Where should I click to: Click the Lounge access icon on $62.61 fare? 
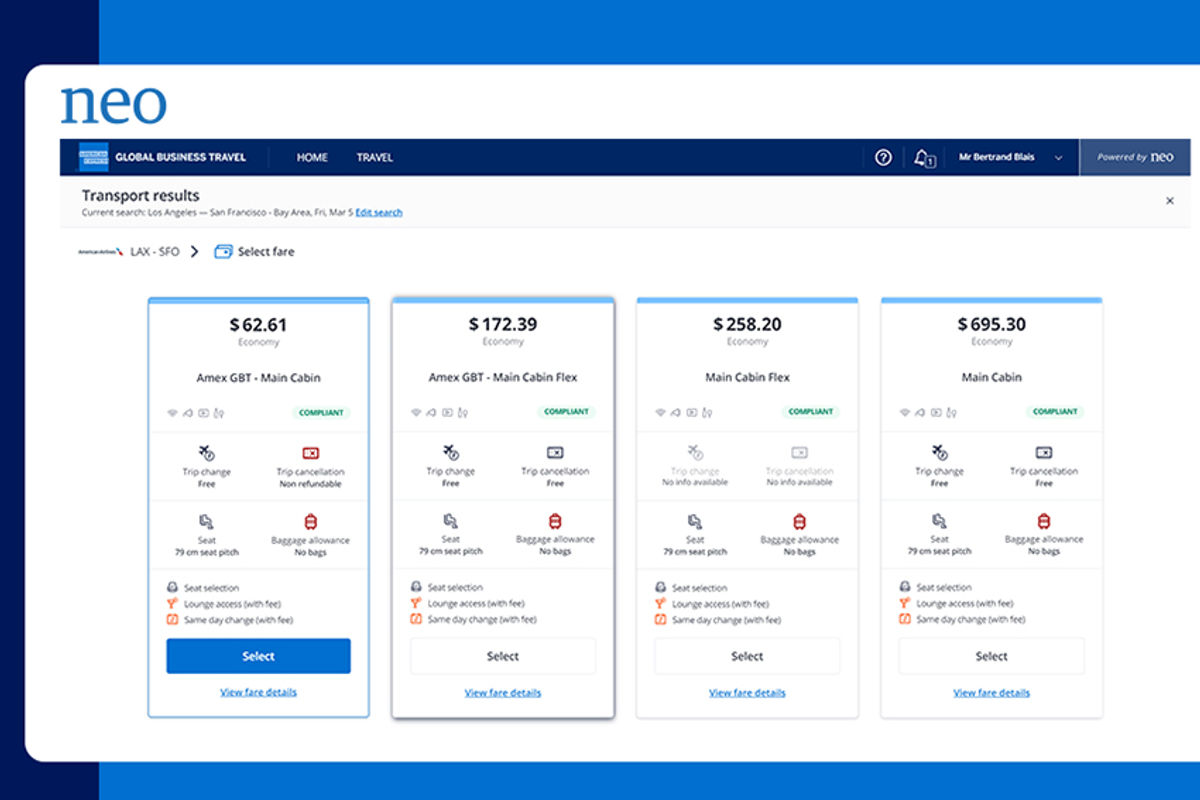click(173, 604)
